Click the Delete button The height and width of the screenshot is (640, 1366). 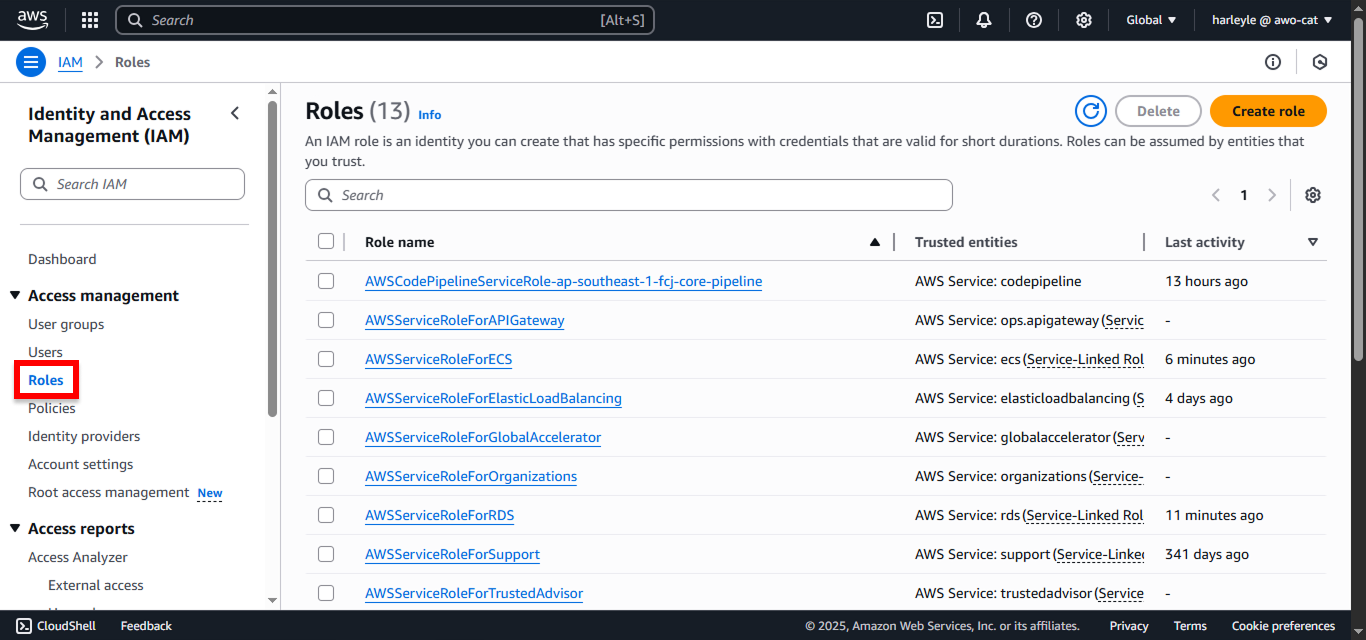tap(1158, 111)
